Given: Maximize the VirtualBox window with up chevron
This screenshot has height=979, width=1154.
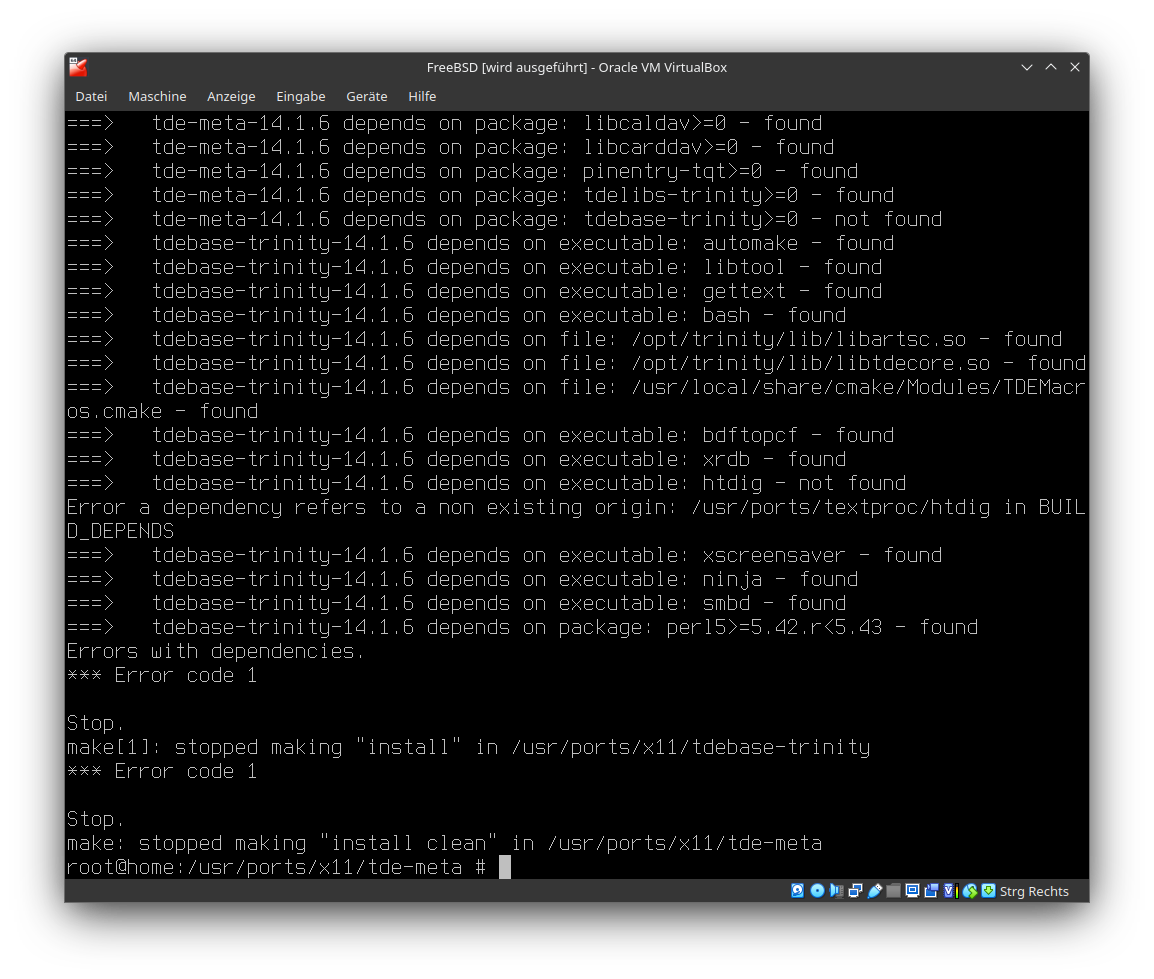Looking at the screenshot, I should pos(1051,67).
